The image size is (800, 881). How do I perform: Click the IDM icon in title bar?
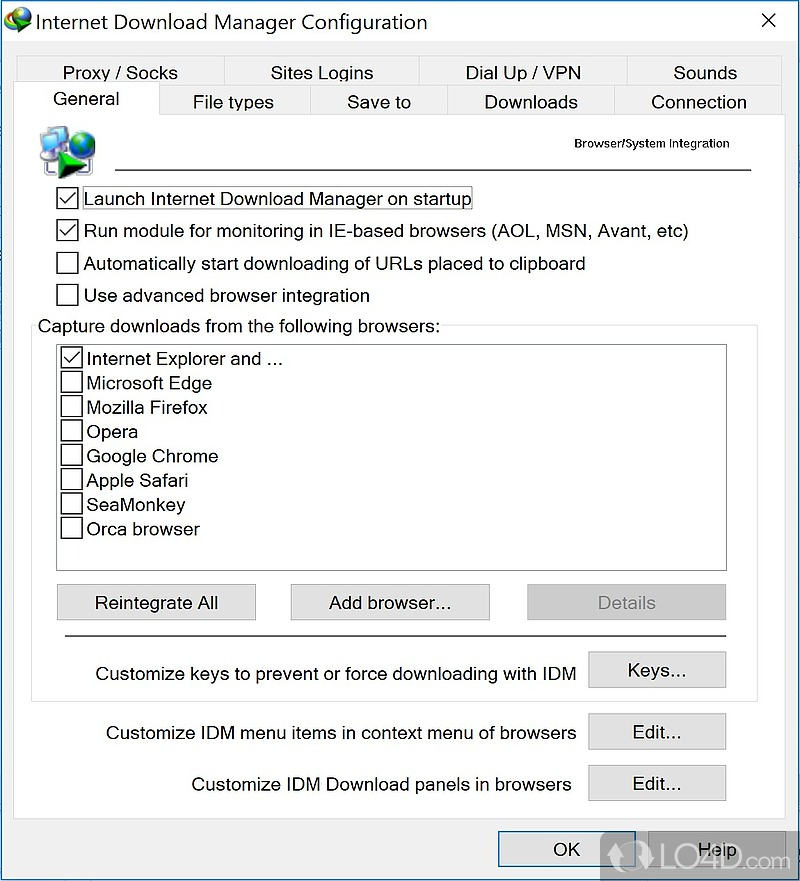19,21
